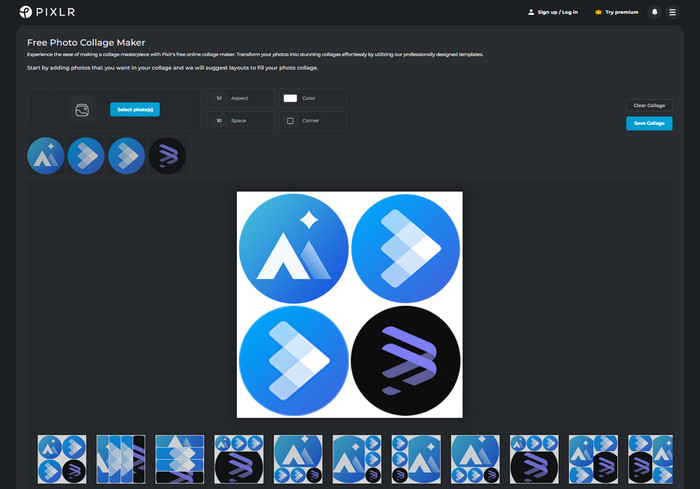Click Try premium crown link
Image resolution: width=700 pixels, height=489 pixels.
617,12
